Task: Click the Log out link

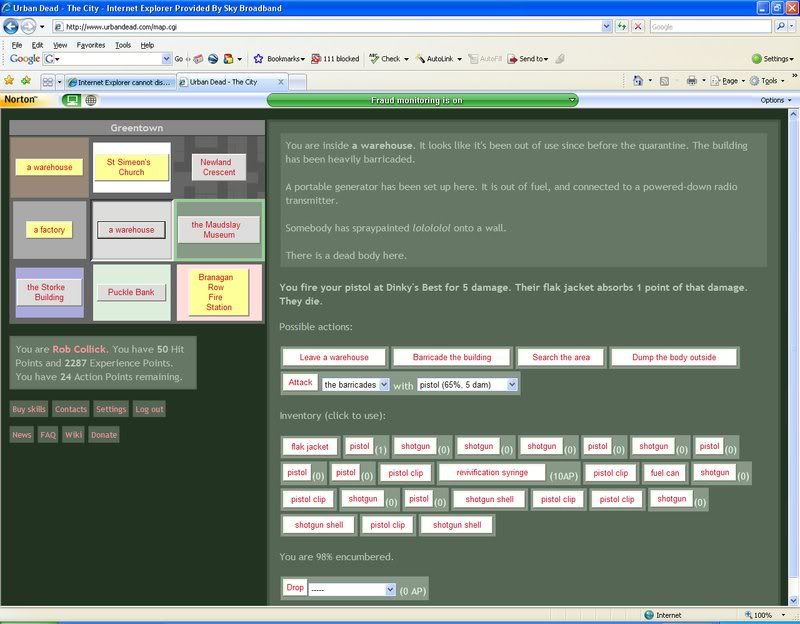Action: [149, 409]
